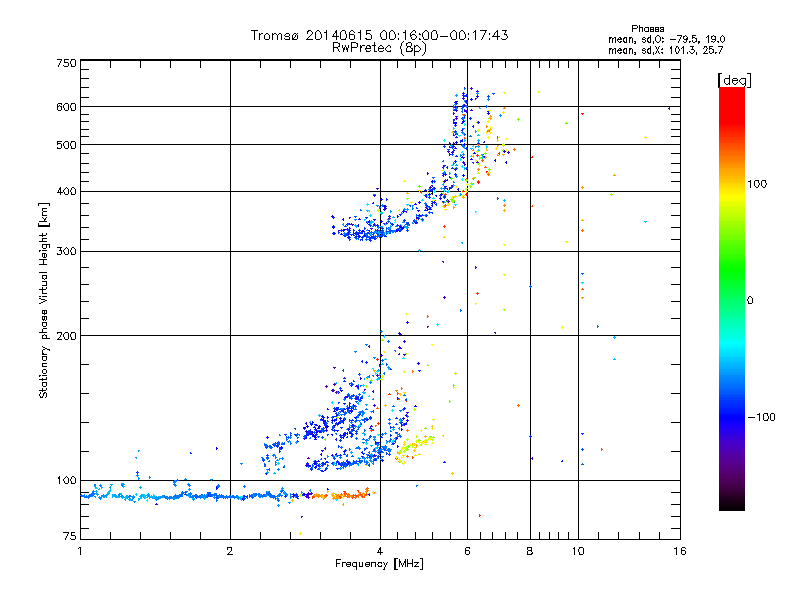800x600 pixels.
Task: Click the '0' colorbar tick label
Action: click(750, 301)
